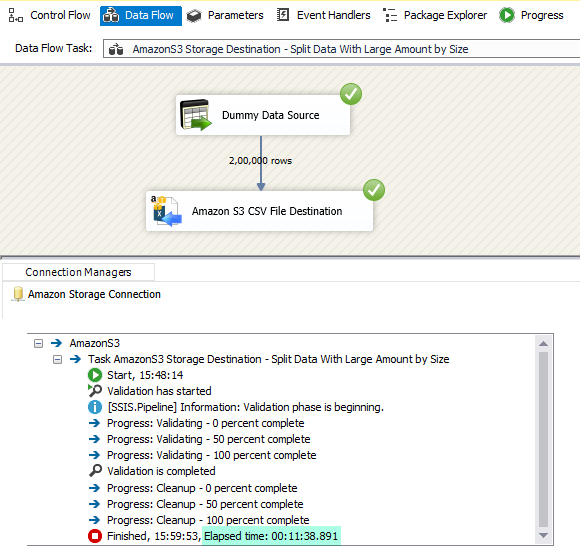Select the Task AmazonS3 Storage Destination row
The height and width of the screenshot is (546, 580).
click(269, 359)
